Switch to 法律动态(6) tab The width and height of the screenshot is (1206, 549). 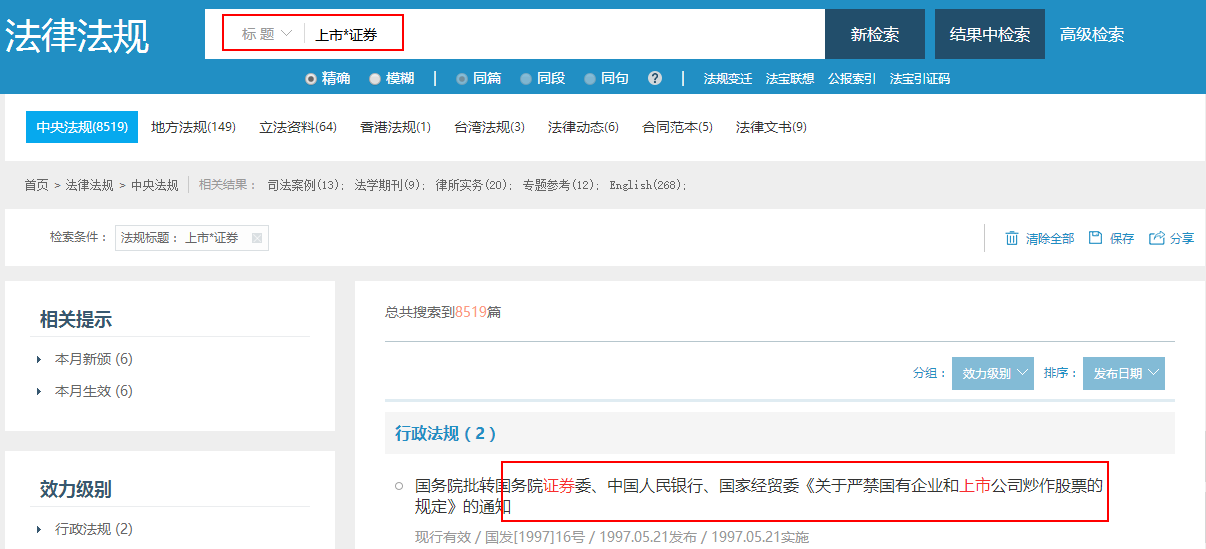click(583, 127)
